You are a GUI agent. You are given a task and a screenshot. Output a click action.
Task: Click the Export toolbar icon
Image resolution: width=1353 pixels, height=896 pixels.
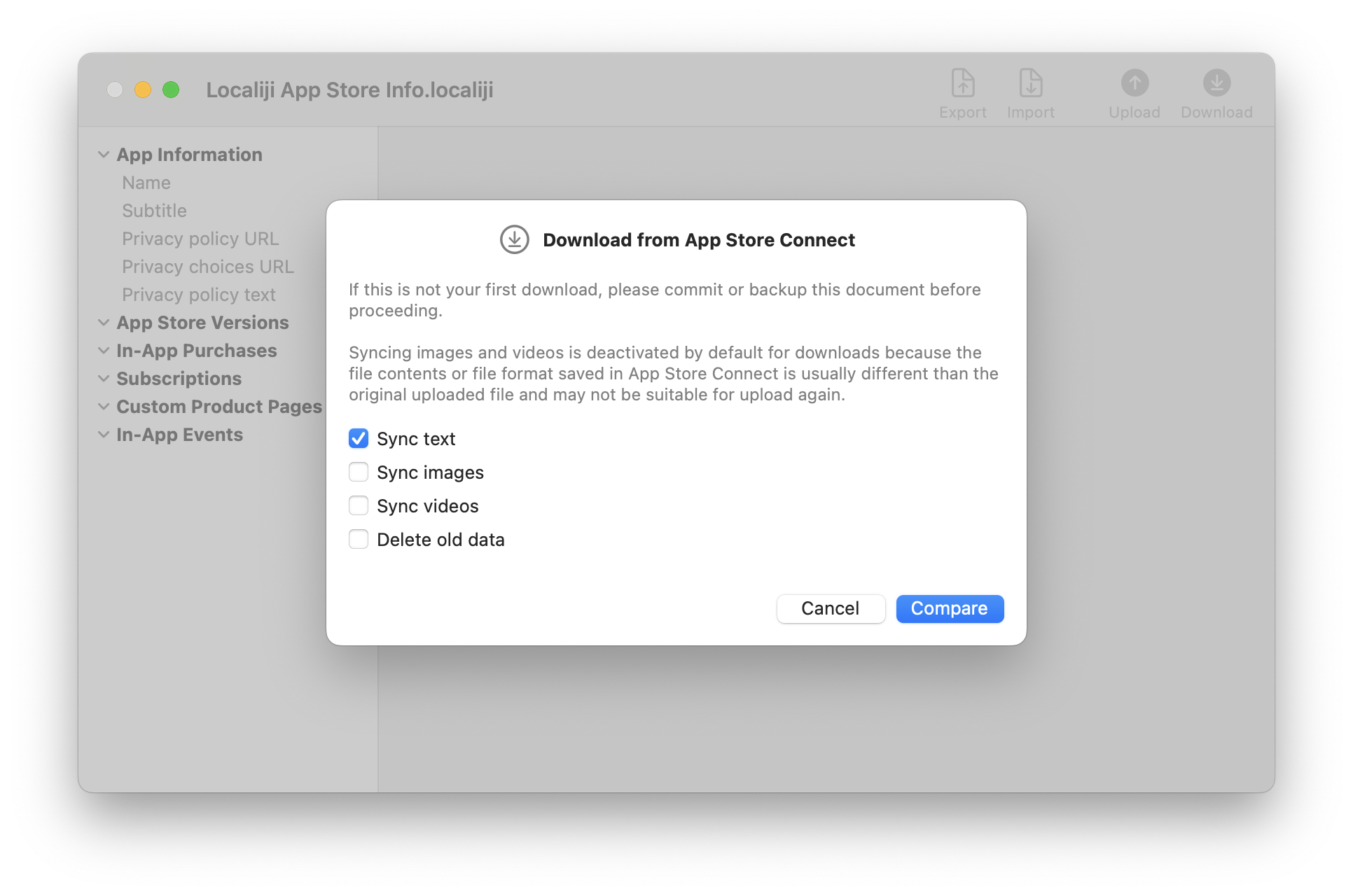962,83
